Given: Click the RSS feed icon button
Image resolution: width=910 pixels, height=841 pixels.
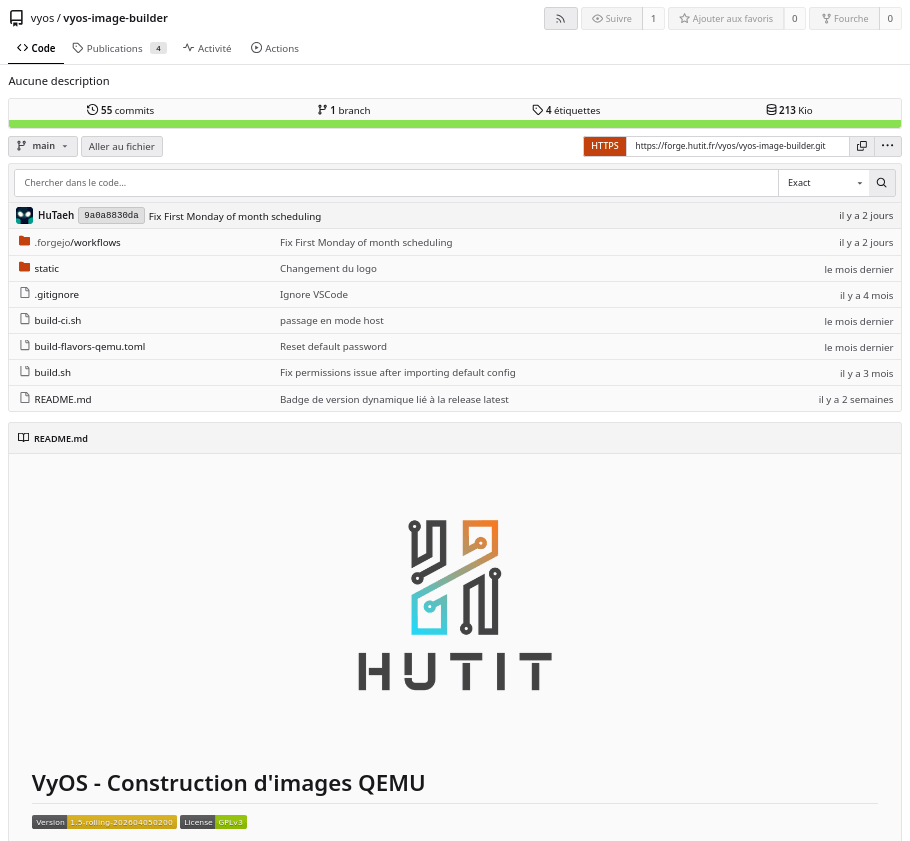Looking at the screenshot, I should pyautogui.click(x=561, y=19).
